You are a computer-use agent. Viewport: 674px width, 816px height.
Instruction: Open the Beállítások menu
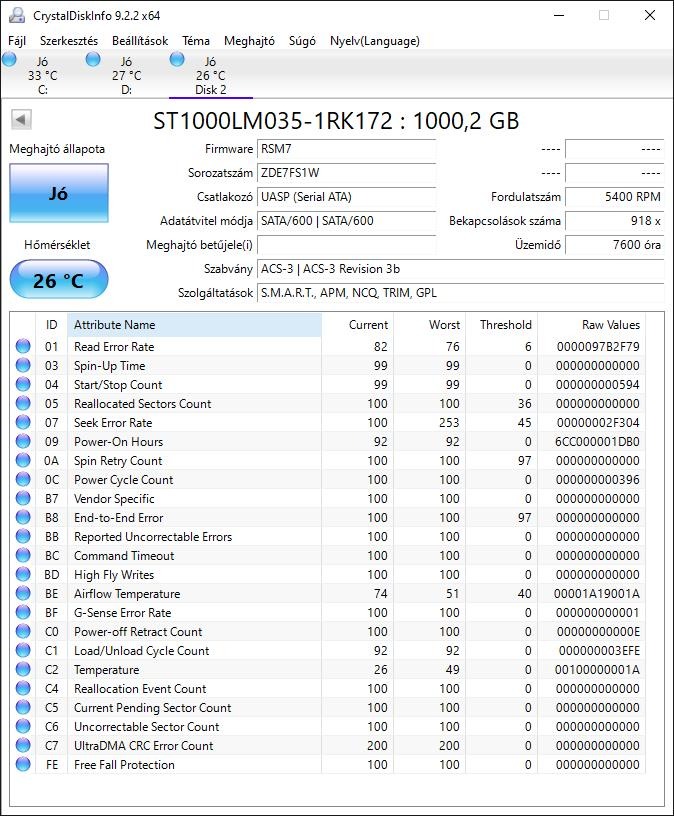pos(140,41)
